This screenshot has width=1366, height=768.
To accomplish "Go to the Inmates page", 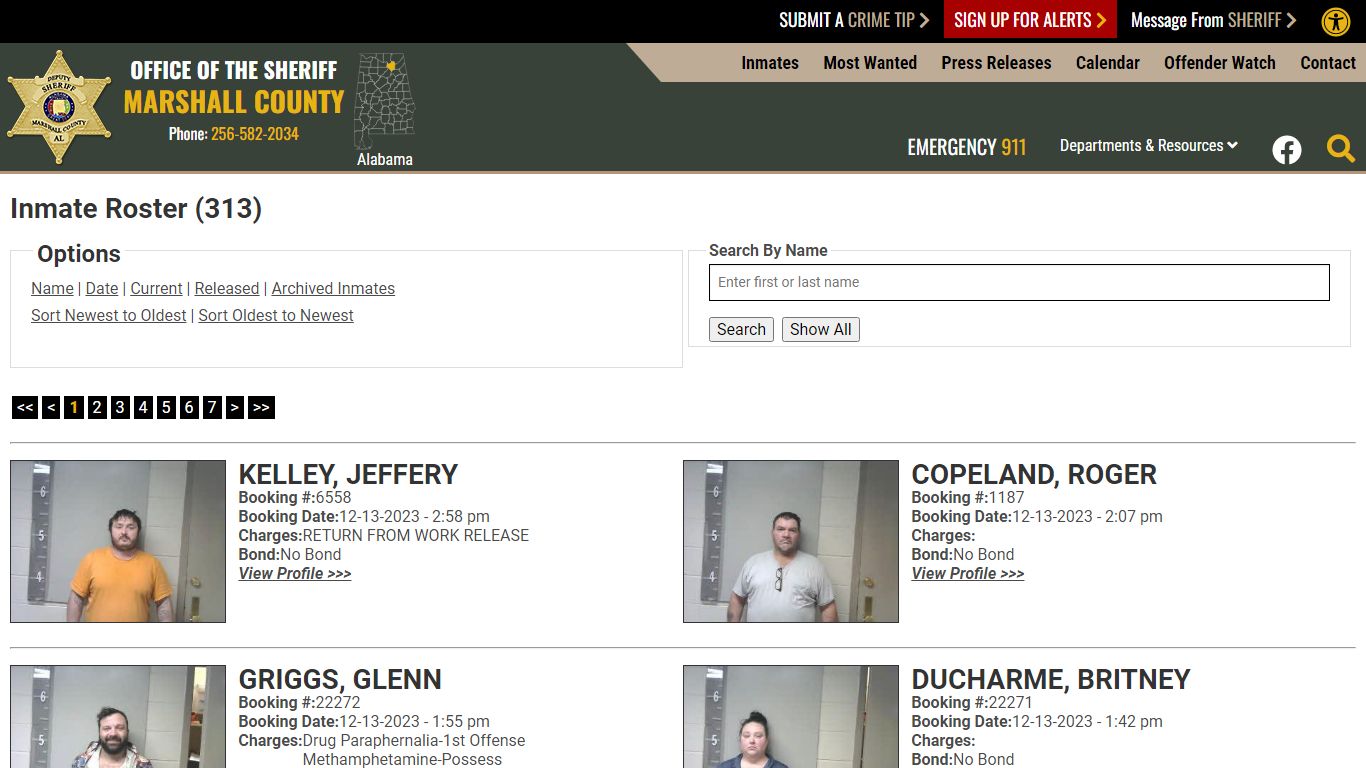I will point(770,62).
